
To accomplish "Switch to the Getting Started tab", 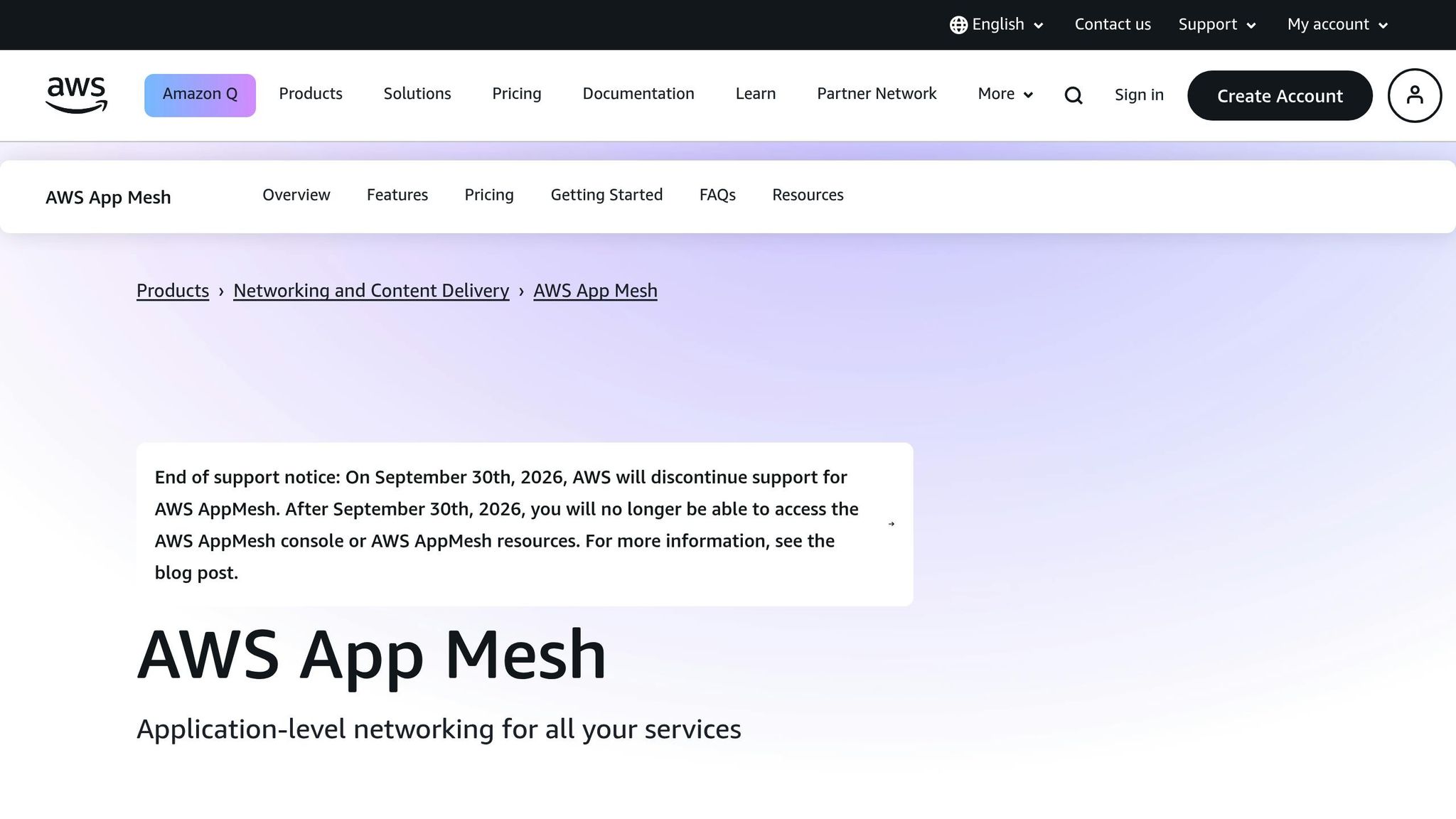I will coord(606,196).
